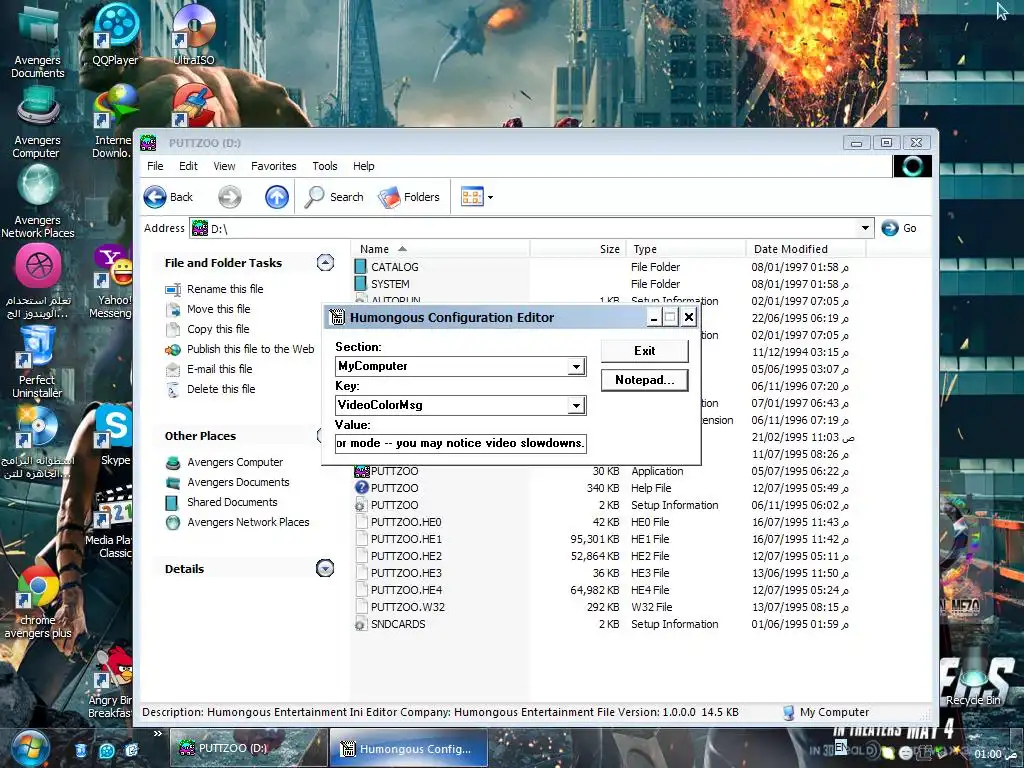The height and width of the screenshot is (768, 1024).
Task: Open the Avengers Documents desktop icon
Action: [x=37, y=40]
